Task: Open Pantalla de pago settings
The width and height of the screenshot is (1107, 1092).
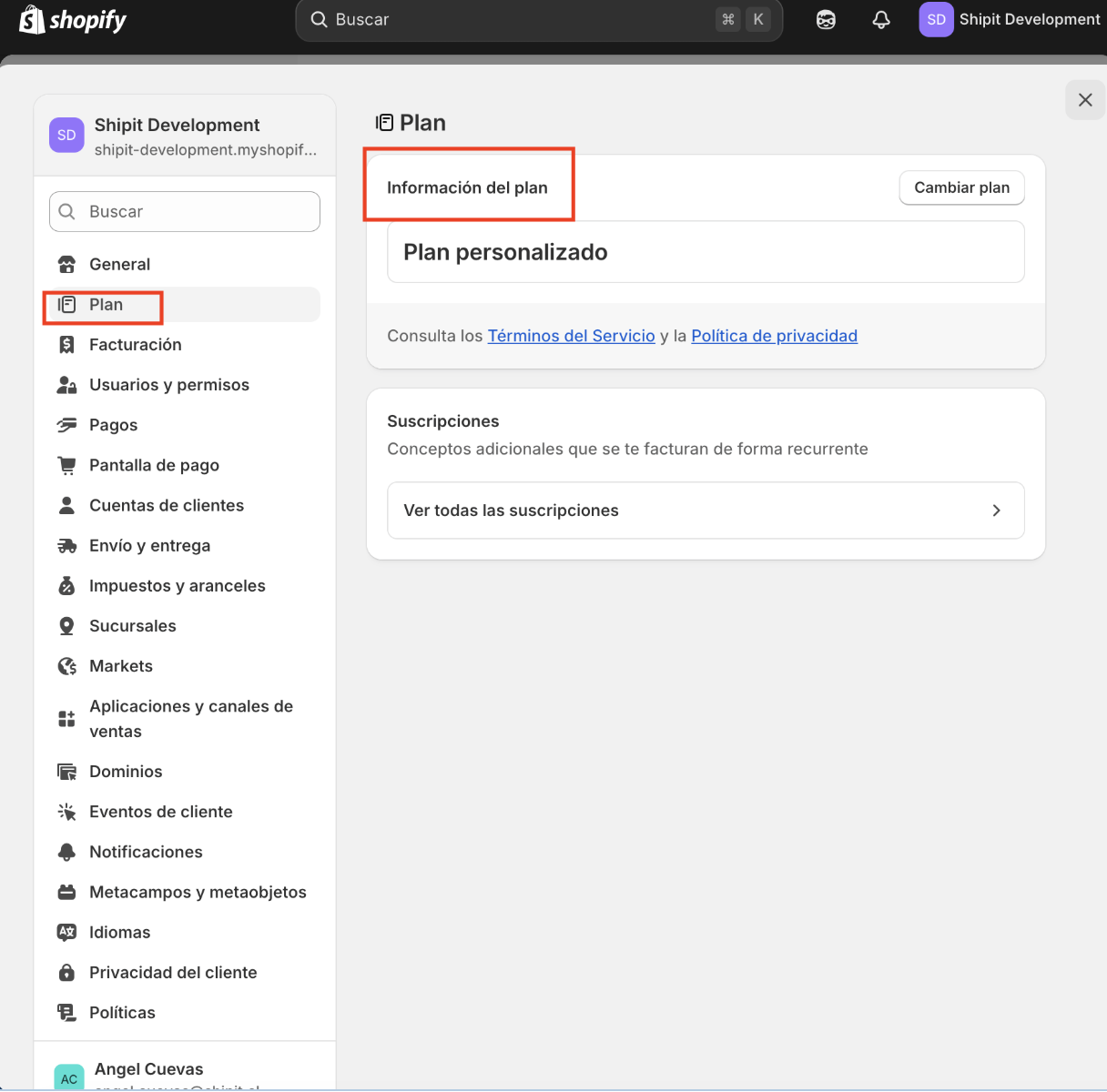Action: click(x=154, y=465)
